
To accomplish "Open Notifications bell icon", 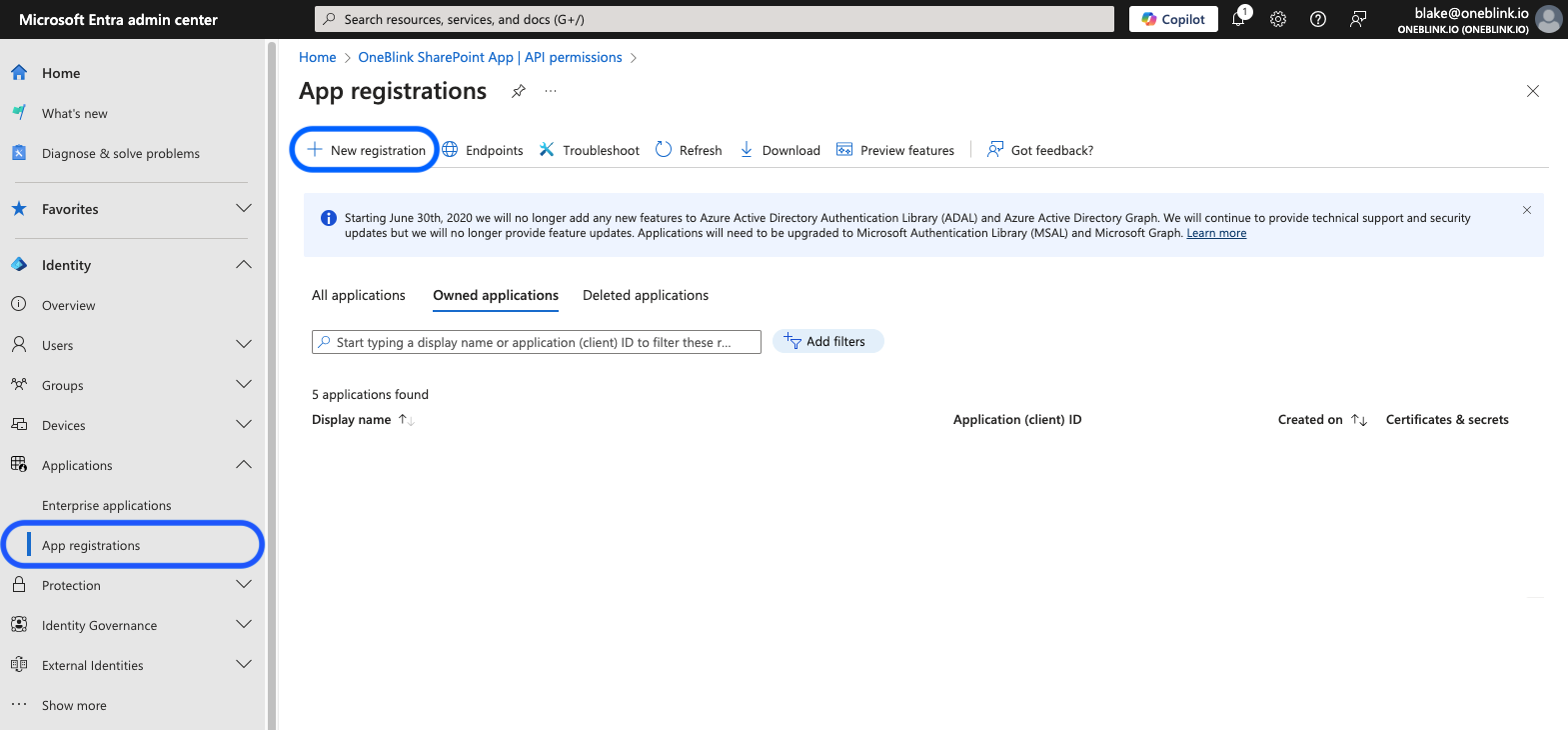I will pos(1239,19).
